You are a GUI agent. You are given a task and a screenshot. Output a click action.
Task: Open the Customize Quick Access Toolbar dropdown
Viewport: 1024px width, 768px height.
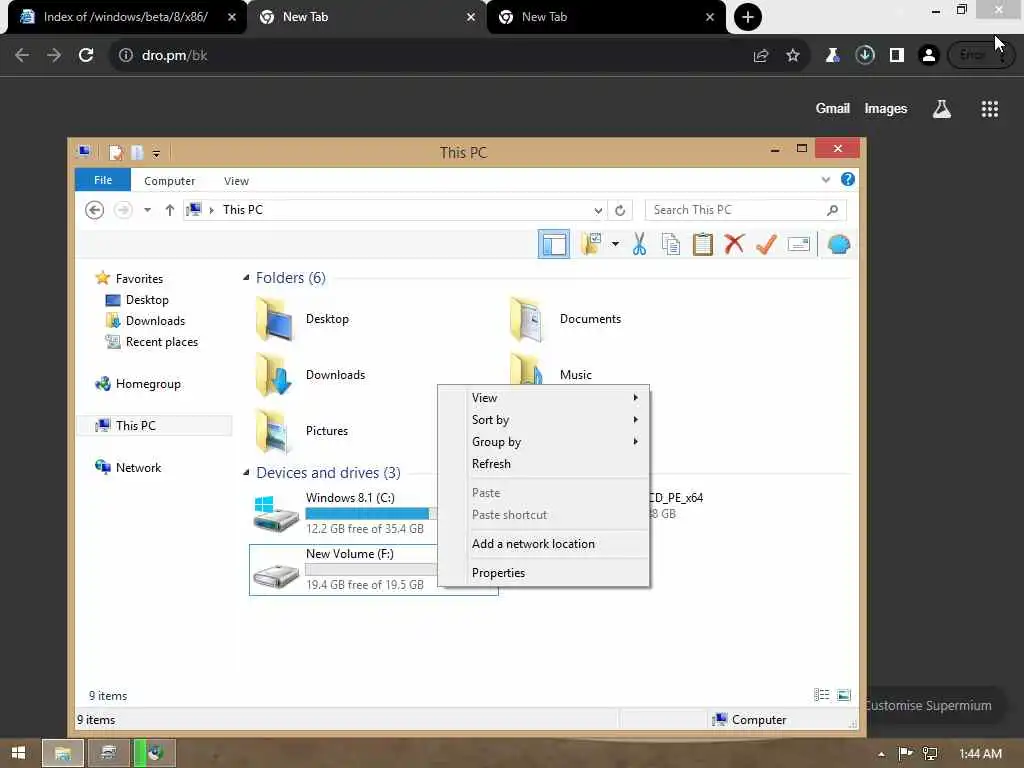(156, 153)
